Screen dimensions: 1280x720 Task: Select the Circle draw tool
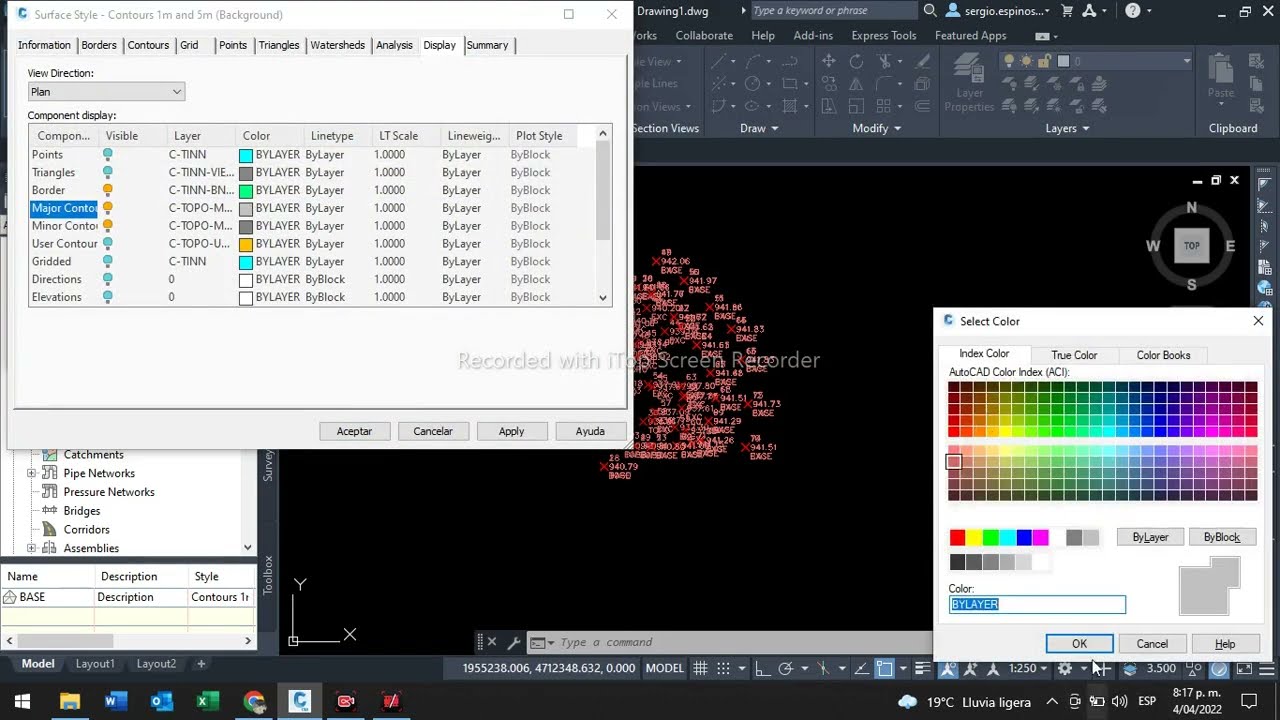tap(753, 84)
